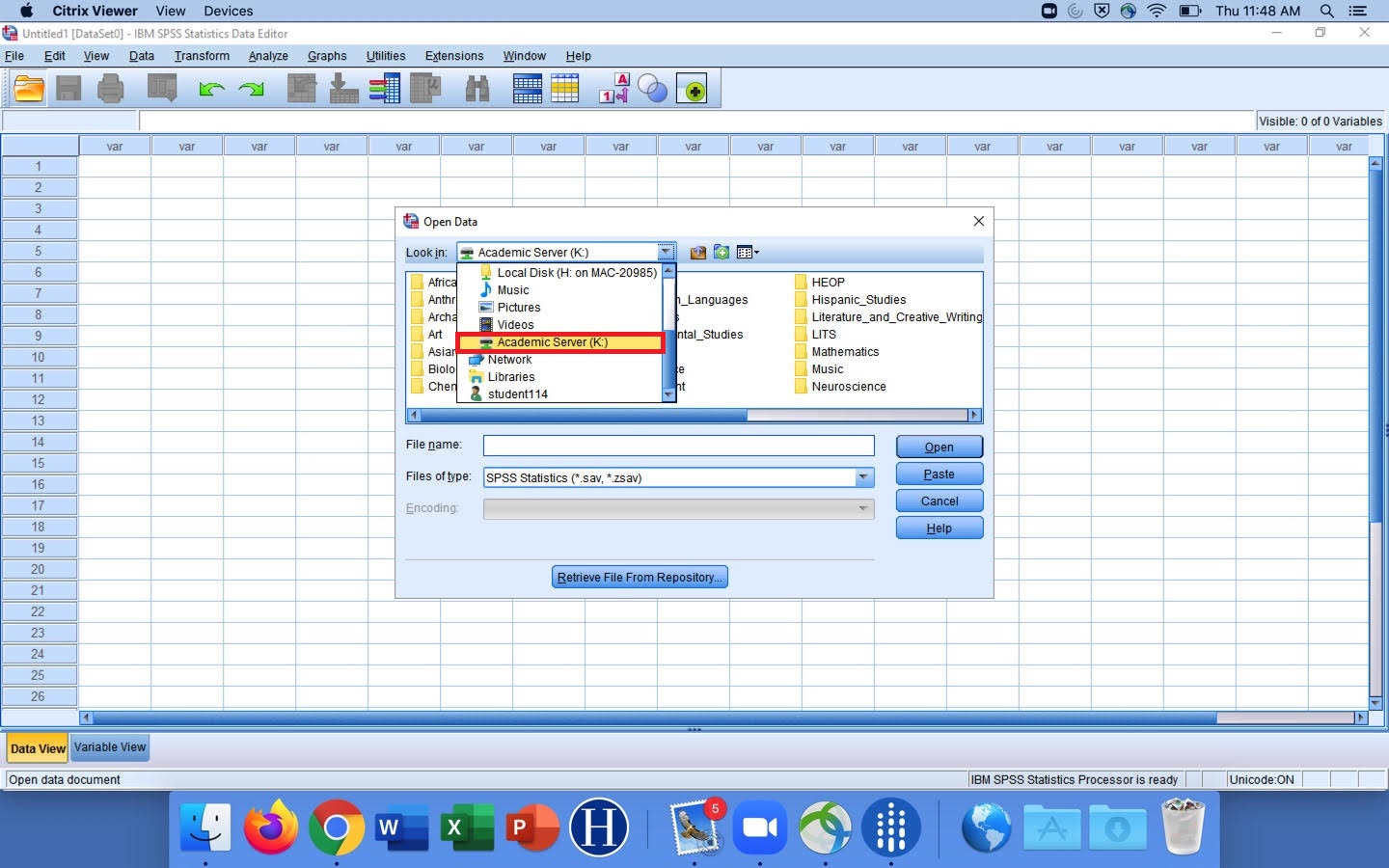1389x868 pixels.
Task: Open Microsoft Word from the dock
Action: pos(401,827)
